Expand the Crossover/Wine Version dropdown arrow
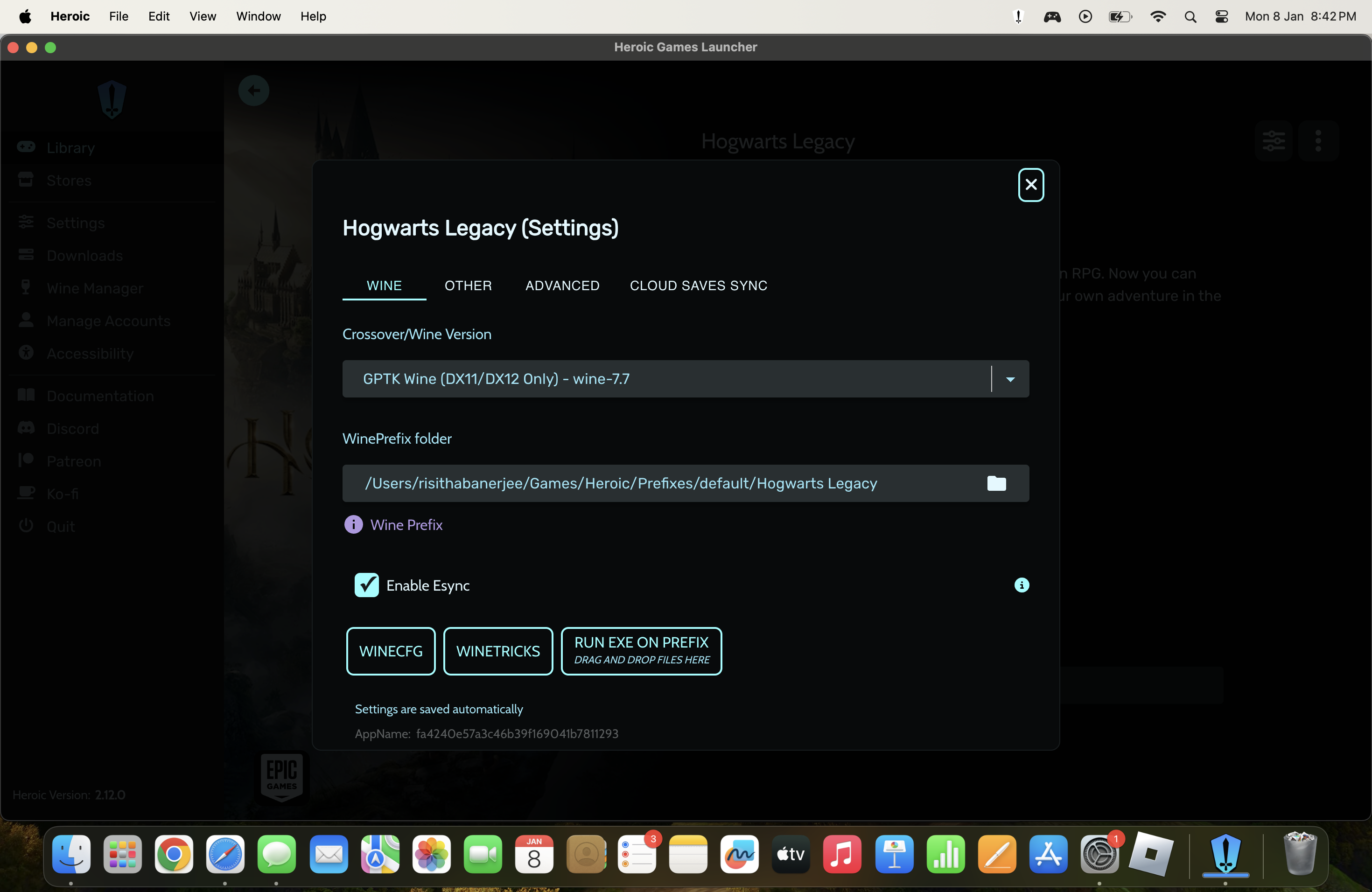This screenshot has width=1372, height=892. click(x=1010, y=379)
